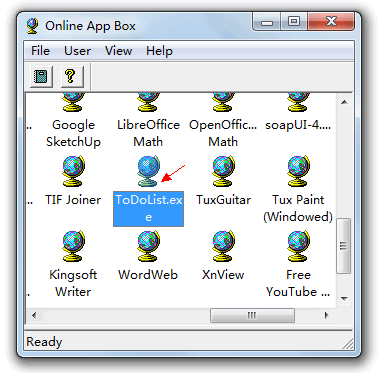379x373 pixels.
Task: Close the Online App Box window
Action: point(331,22)
